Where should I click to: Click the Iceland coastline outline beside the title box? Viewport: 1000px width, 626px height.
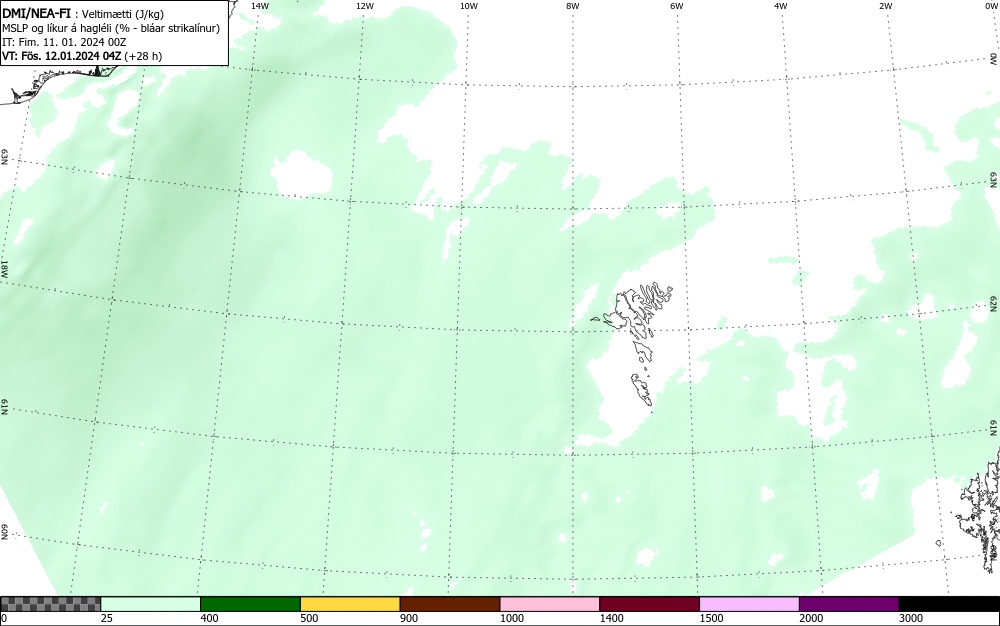[x=57, y=83]
